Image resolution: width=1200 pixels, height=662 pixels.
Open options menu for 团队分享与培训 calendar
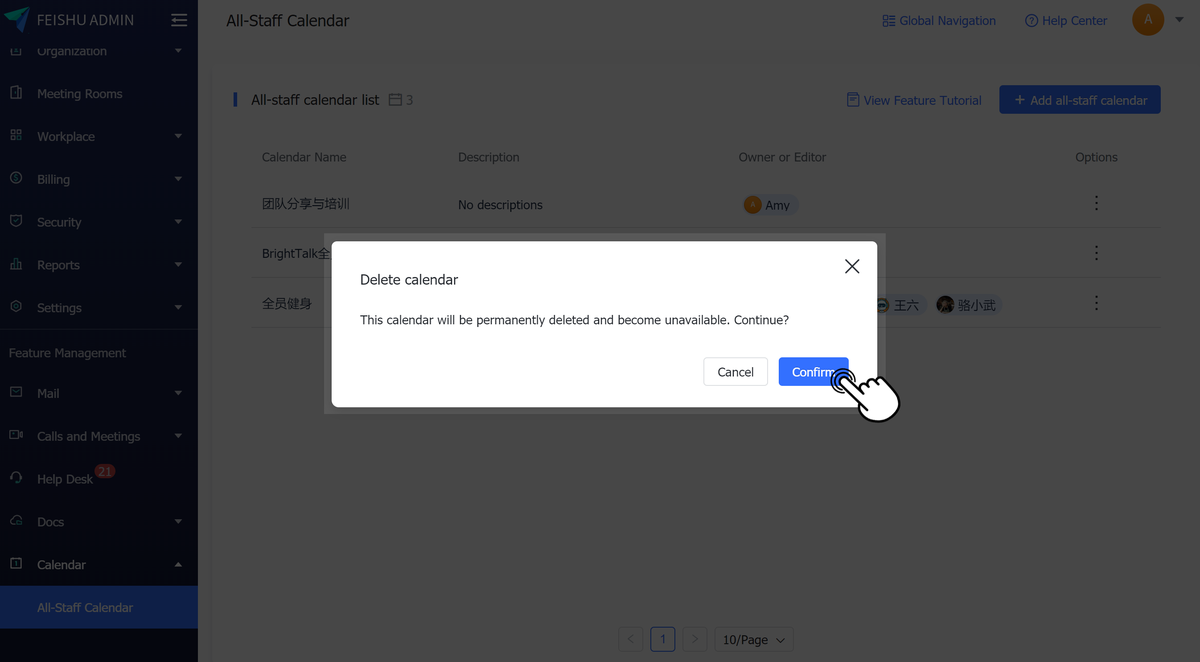click(1096, 203)
